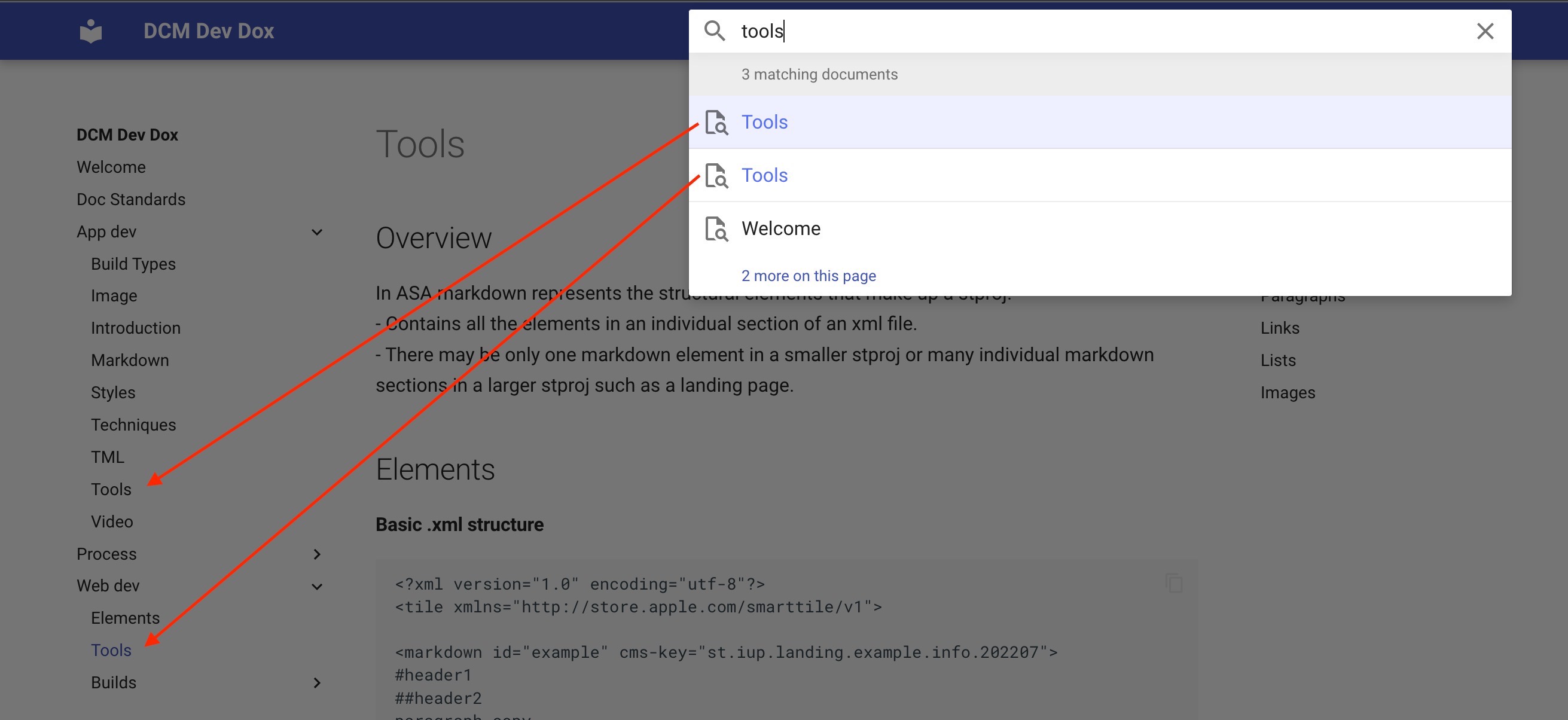Expand the Process section chevron
The image size is (1568, 720).
point(317,554)
